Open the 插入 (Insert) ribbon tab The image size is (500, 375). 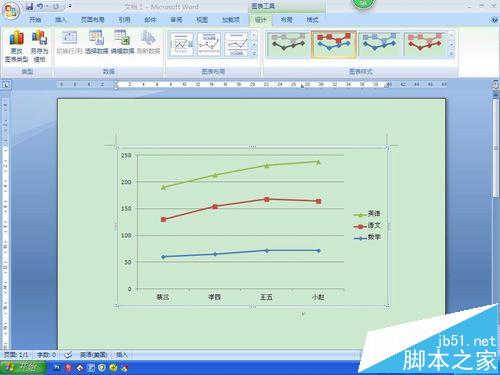point(61,20)
